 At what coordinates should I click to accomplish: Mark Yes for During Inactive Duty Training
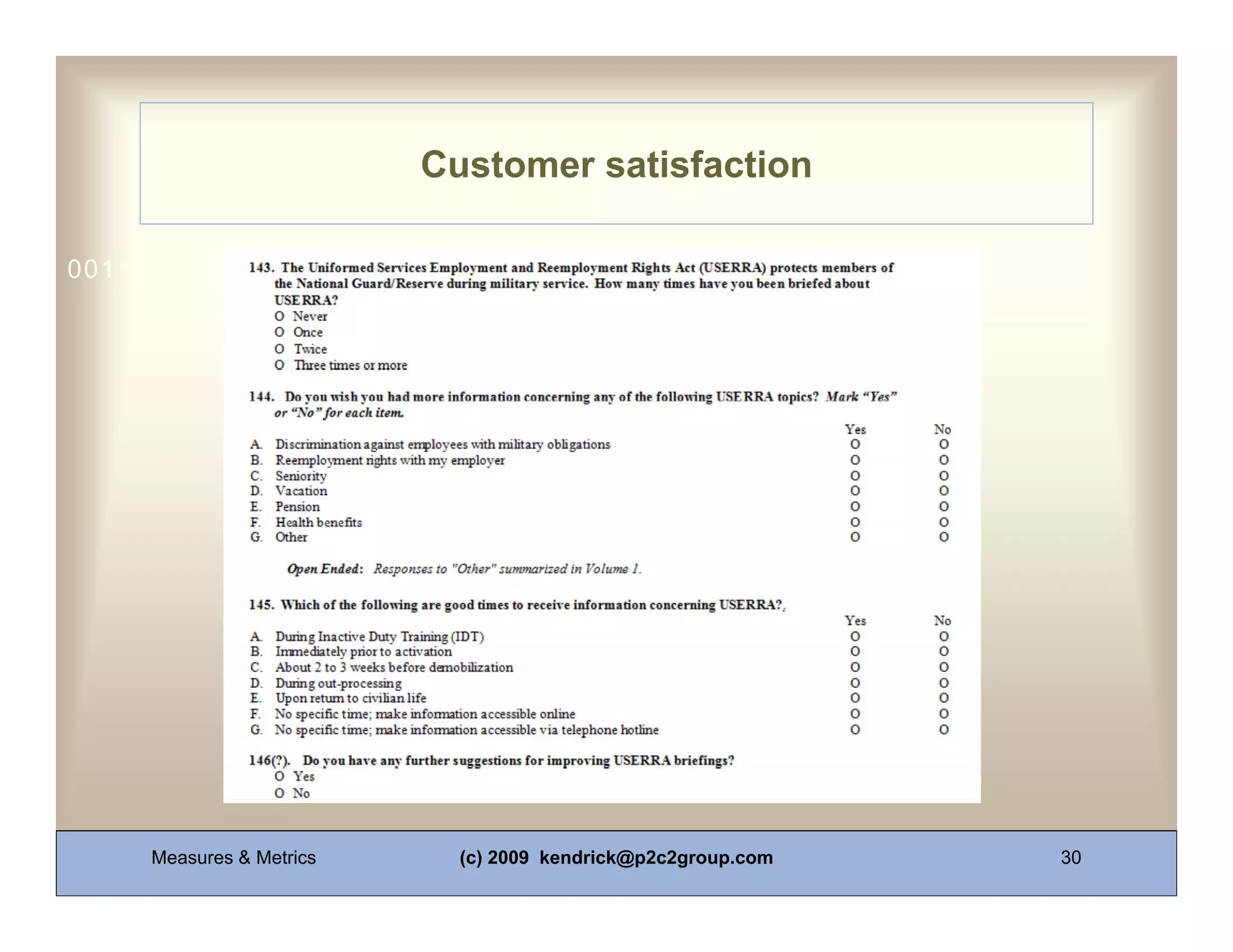855,636
